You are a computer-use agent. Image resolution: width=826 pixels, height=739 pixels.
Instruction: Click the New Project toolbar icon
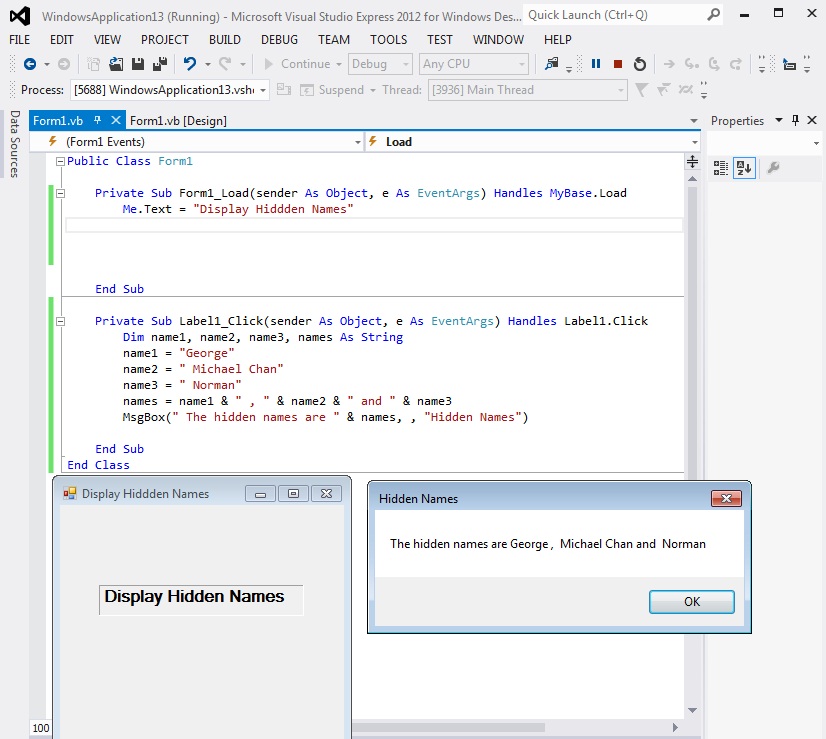click(x=94, y=64)
